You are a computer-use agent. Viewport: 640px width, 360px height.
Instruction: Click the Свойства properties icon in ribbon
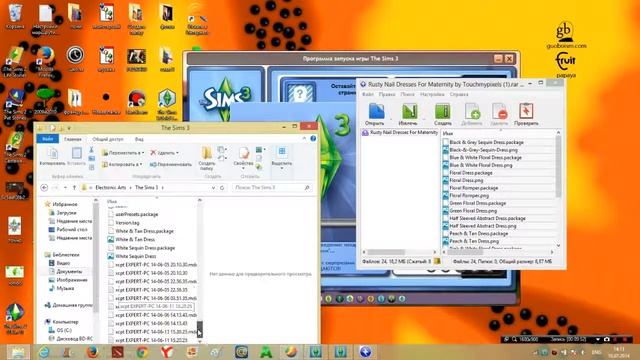(x=244, y=153)
